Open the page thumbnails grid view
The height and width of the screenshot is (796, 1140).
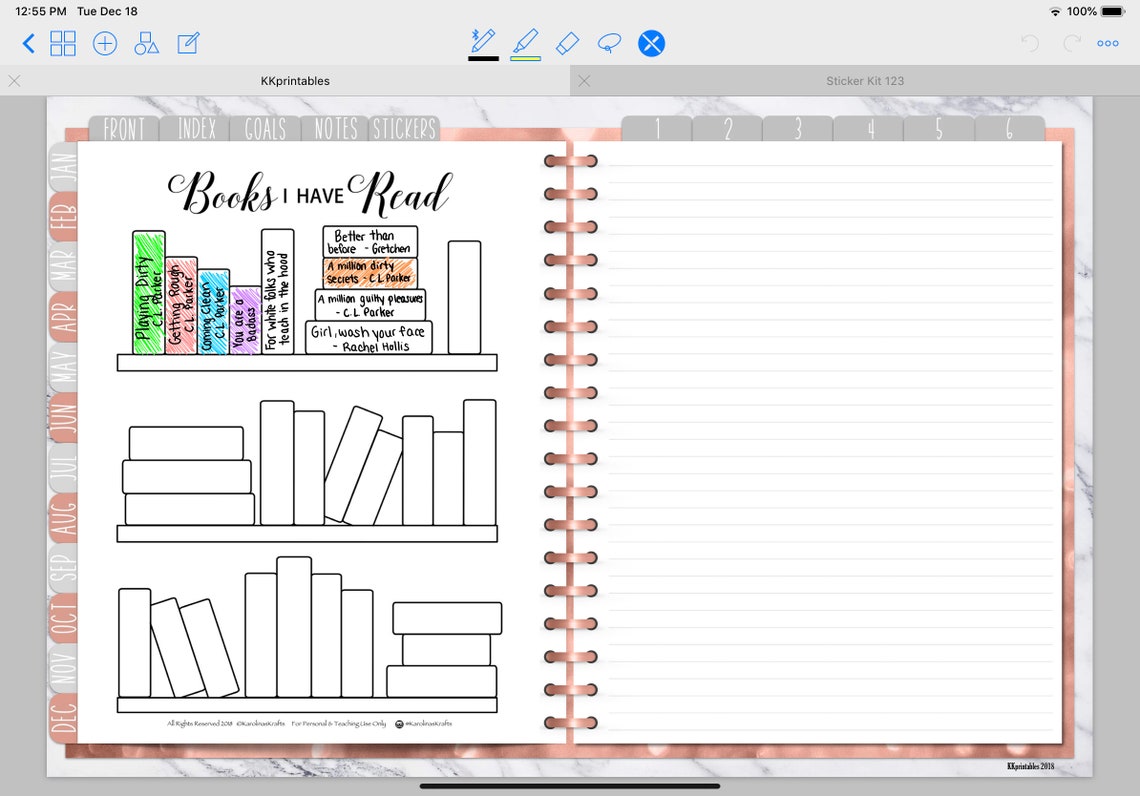pyautogui.click(x=63, y=43)
